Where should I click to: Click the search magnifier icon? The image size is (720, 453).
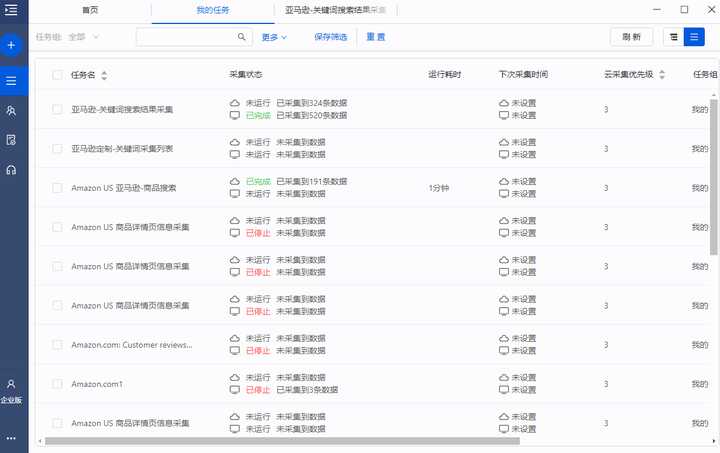(x=242, y=37)
